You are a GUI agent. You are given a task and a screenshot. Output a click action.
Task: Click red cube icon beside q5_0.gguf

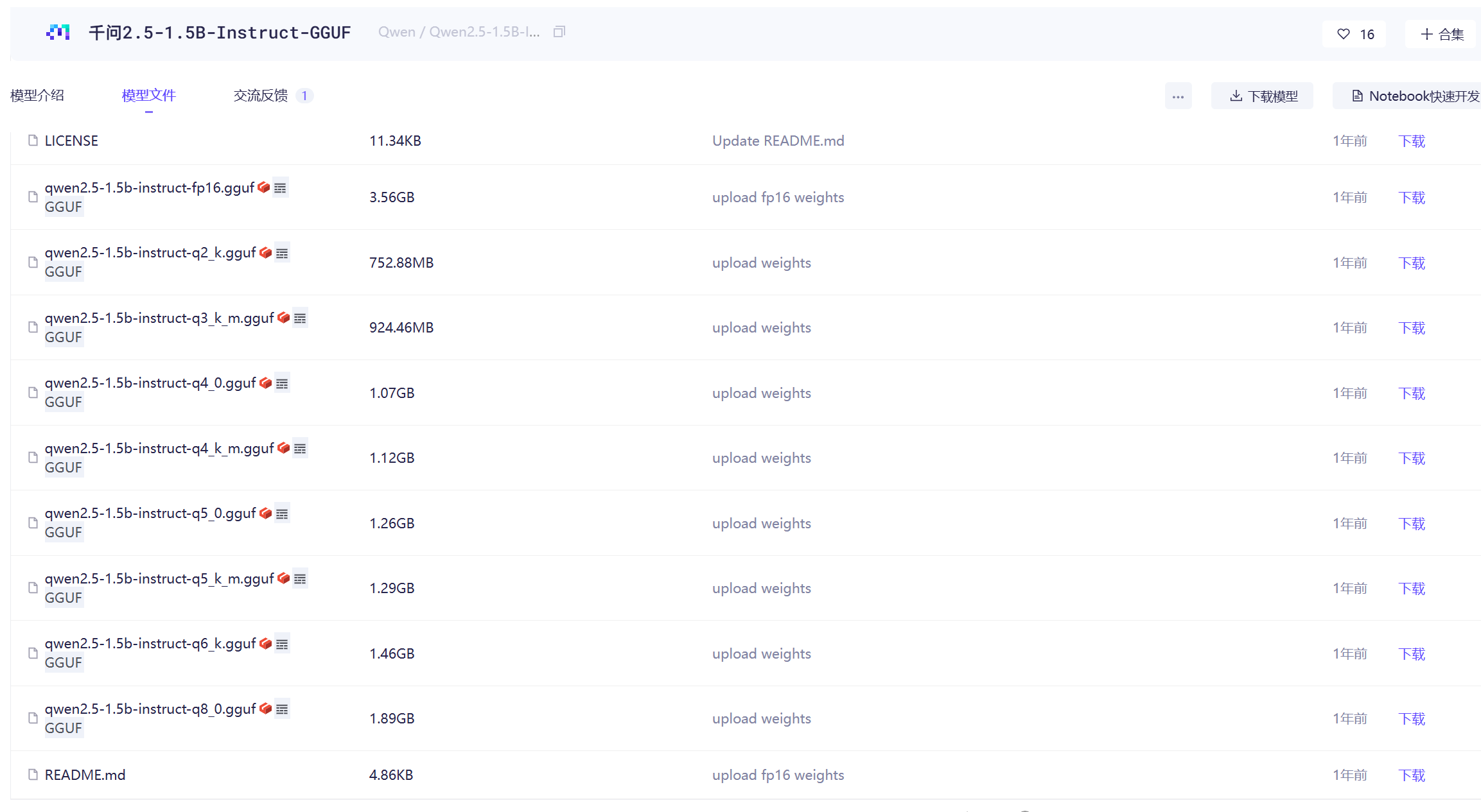coord(265,513)
